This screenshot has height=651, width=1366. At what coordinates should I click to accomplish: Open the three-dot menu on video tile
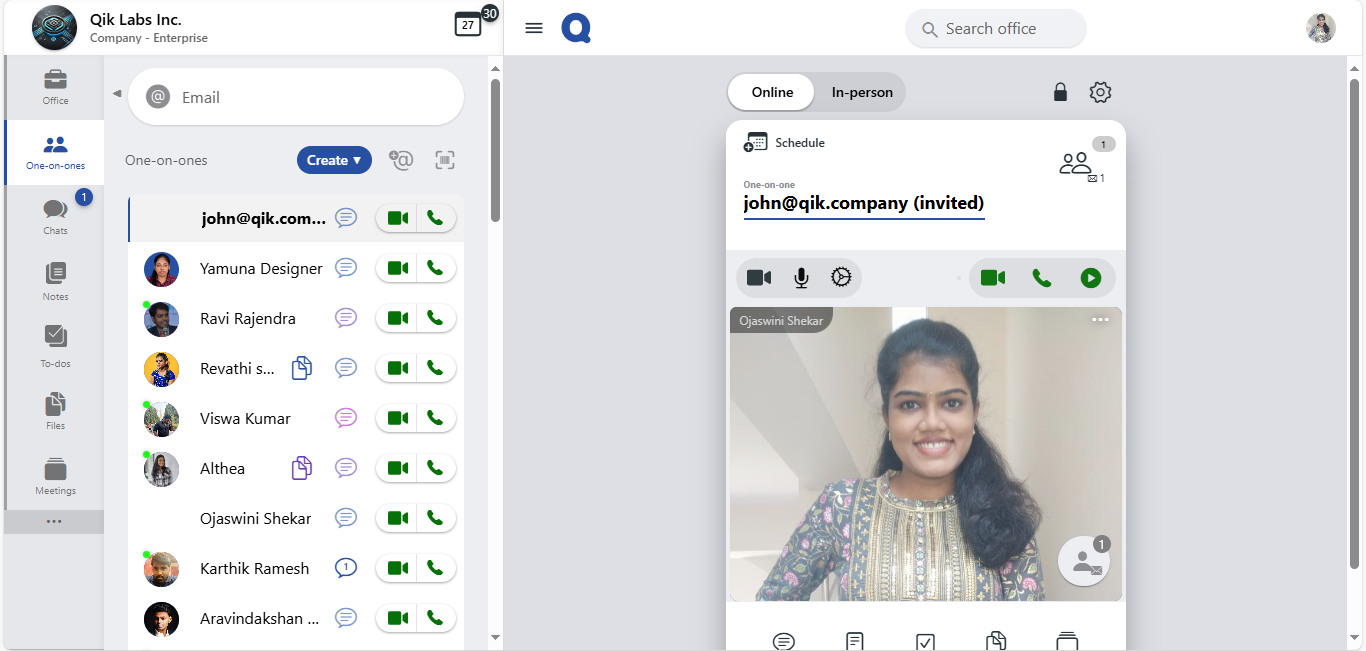click(1100, 320)
